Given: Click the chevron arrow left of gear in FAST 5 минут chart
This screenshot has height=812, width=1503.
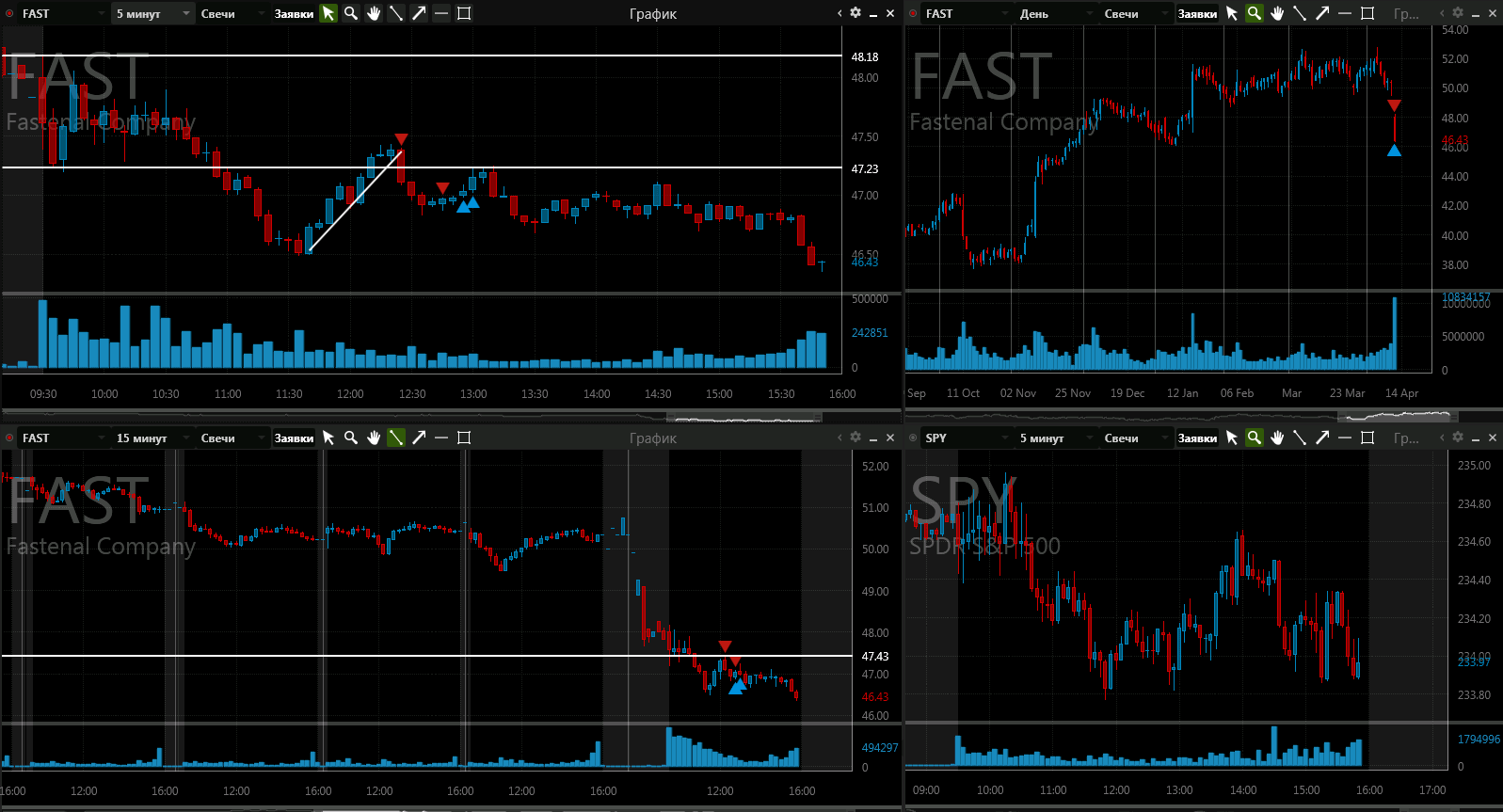Looking at the screenshot, I should [839, 13].
